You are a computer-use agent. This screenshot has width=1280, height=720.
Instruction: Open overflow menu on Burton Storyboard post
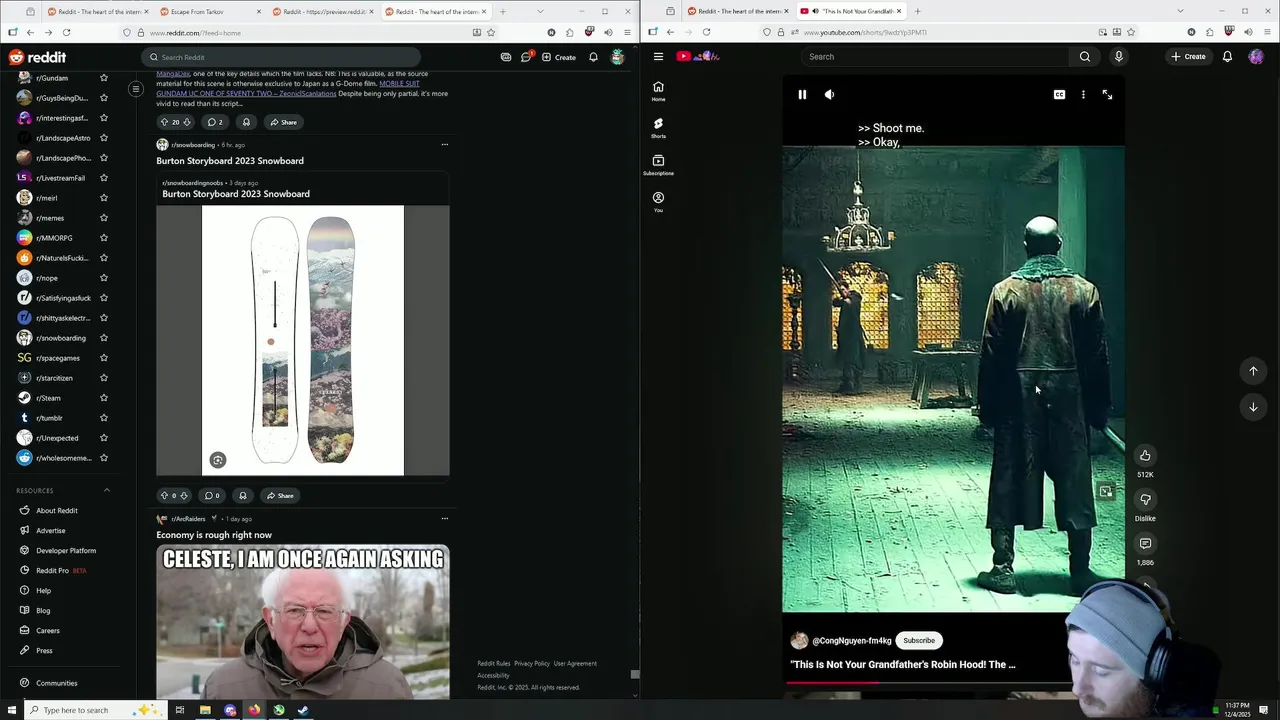click(x=445, y=144)
